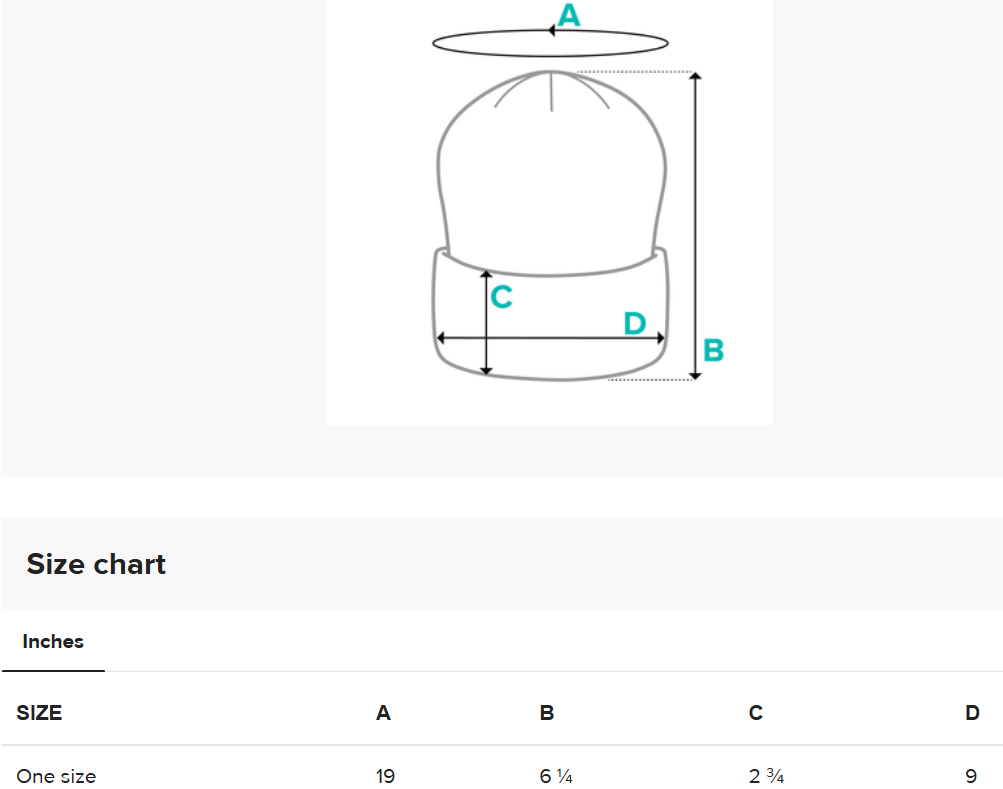
Task: Click the vertical cuff height arrow
Action: (x=486, y=323)
